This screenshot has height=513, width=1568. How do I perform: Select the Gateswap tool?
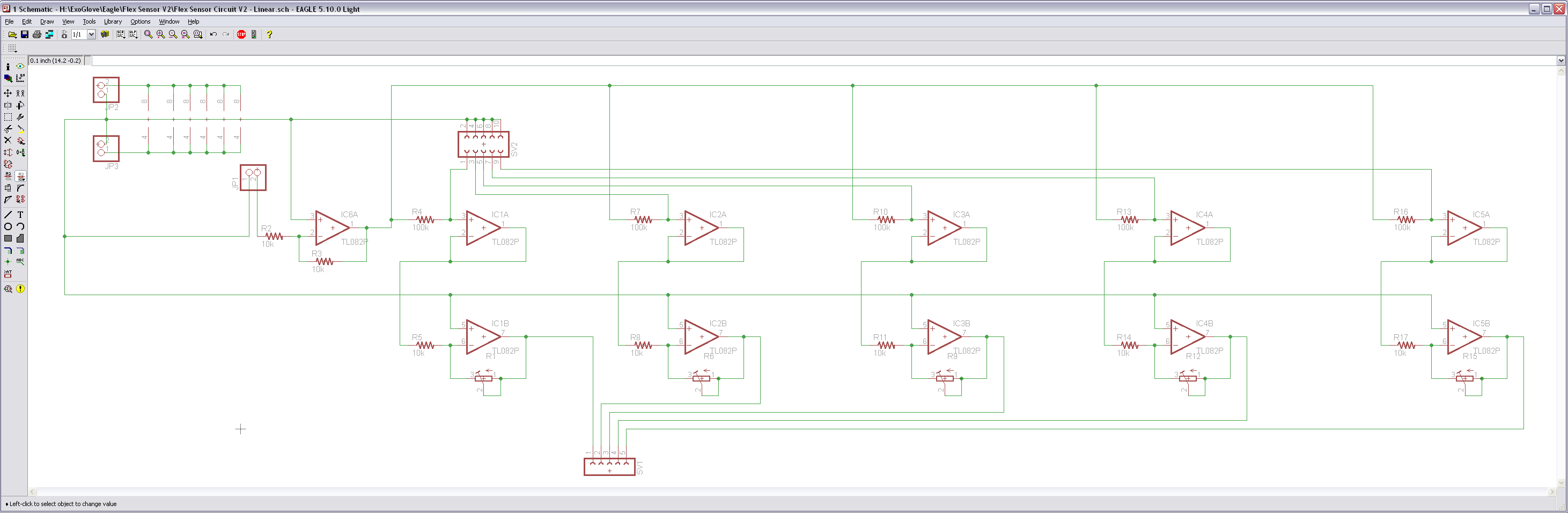8,164
